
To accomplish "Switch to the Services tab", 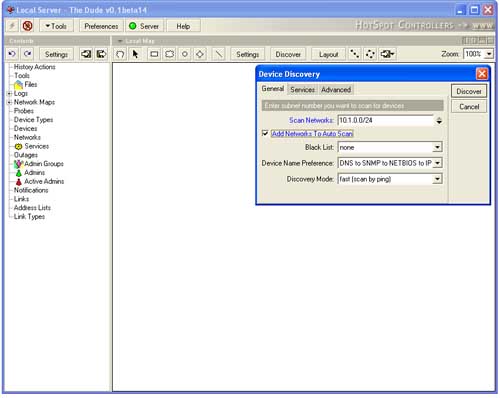I will coord(302,90).
